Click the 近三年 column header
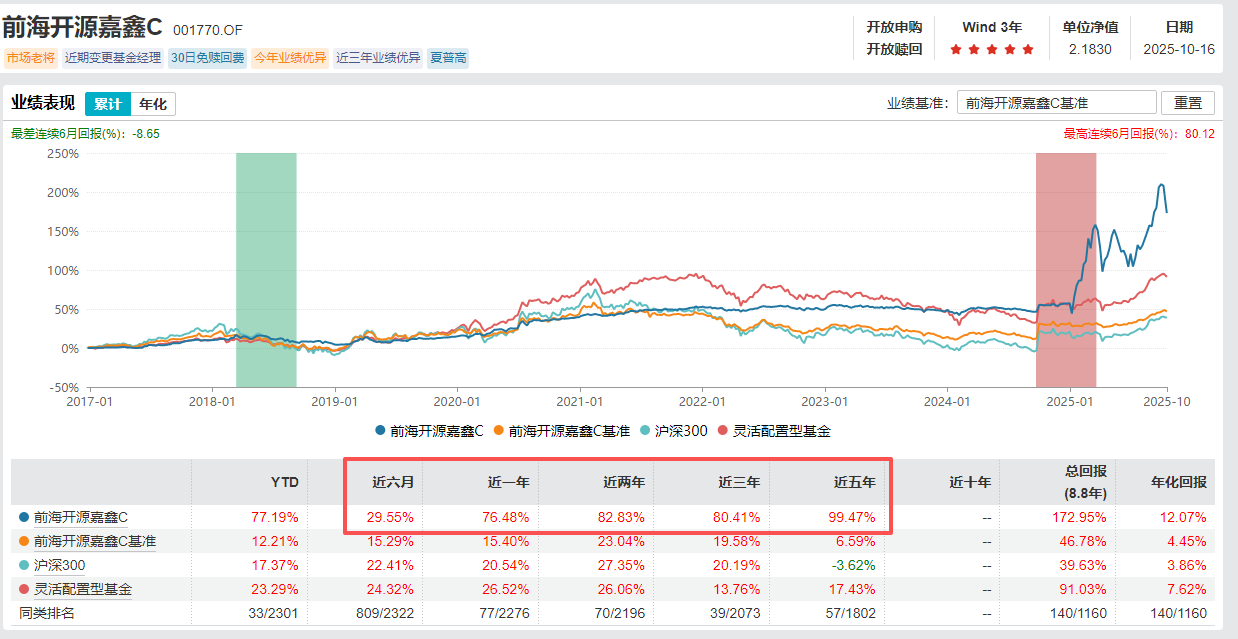Screen dimensions: 1238x639 (739, 482)
